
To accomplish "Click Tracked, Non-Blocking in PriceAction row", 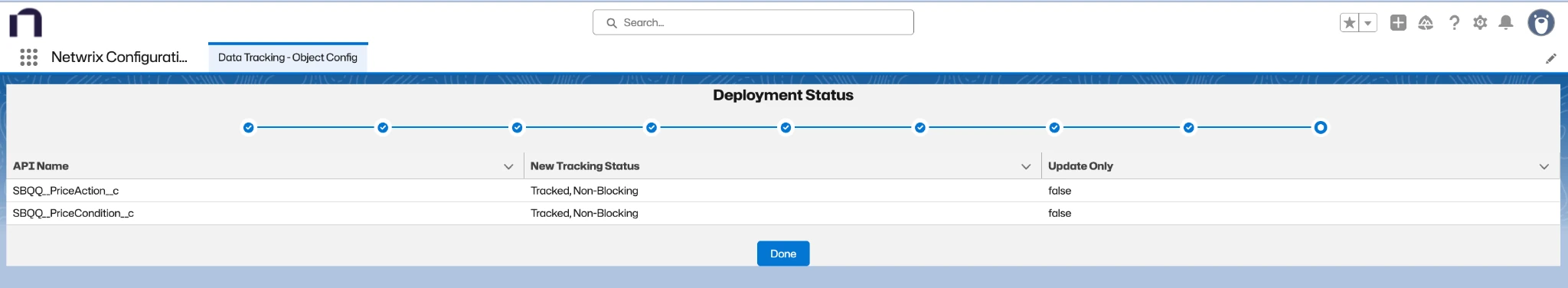I will pos(584,191).
